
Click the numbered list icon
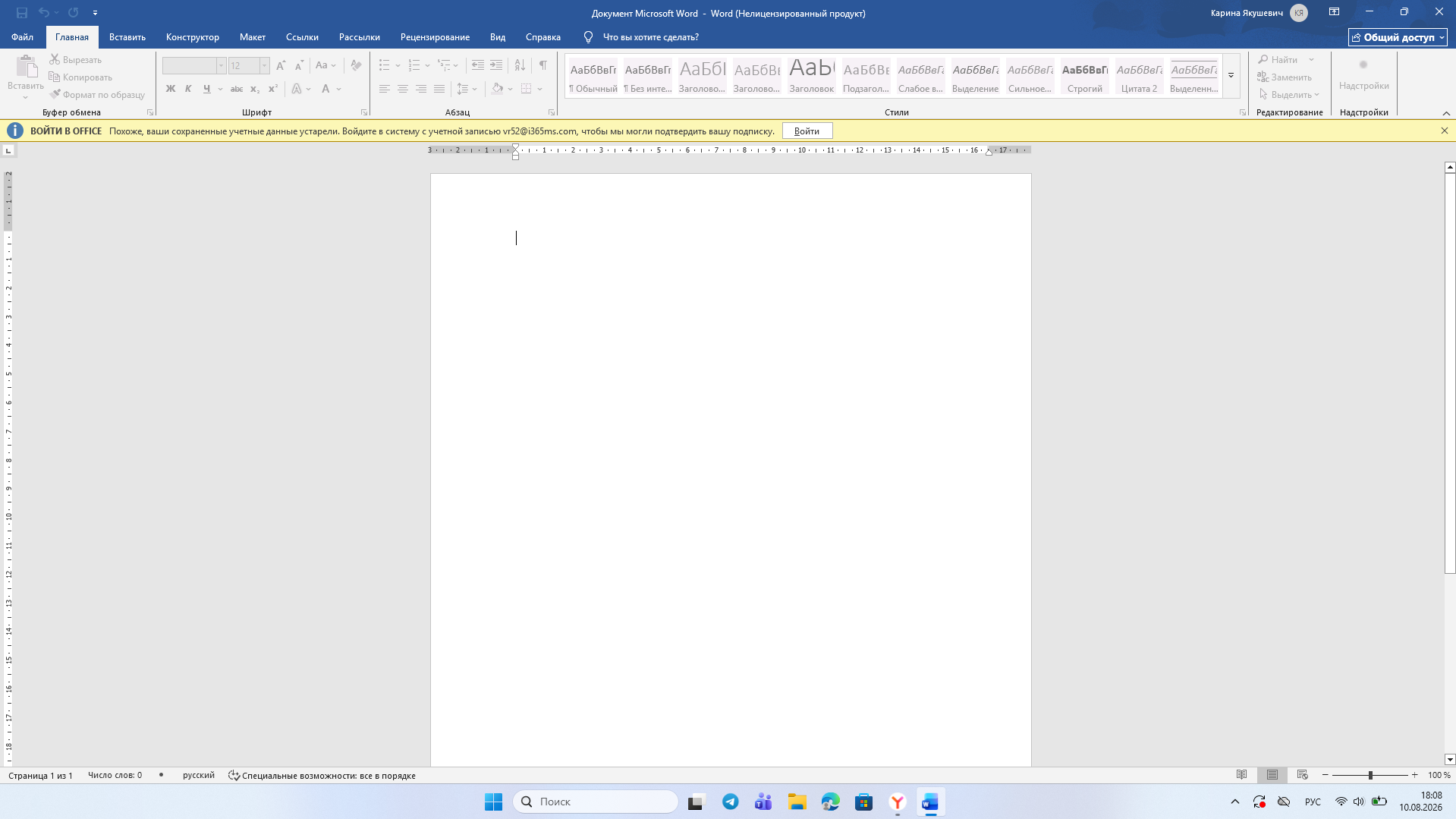pos(414,65)
